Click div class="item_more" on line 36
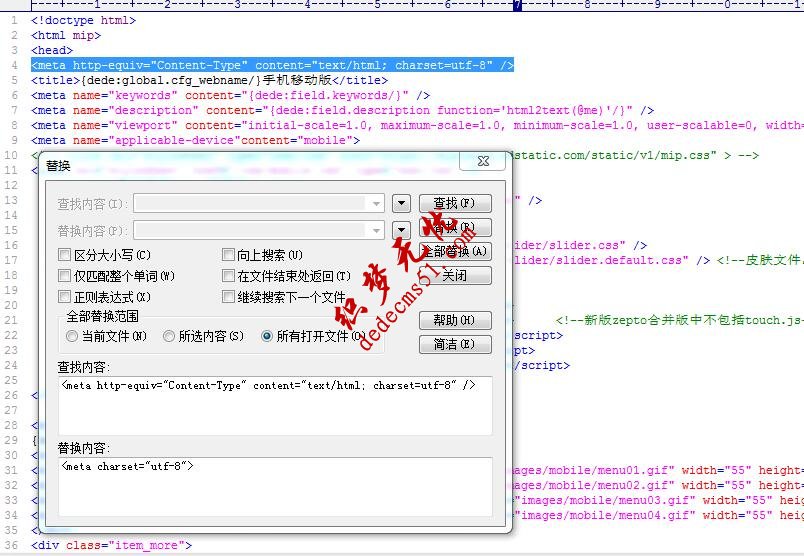Viewport: 804px width, 556px height. (x=111, y=545)
